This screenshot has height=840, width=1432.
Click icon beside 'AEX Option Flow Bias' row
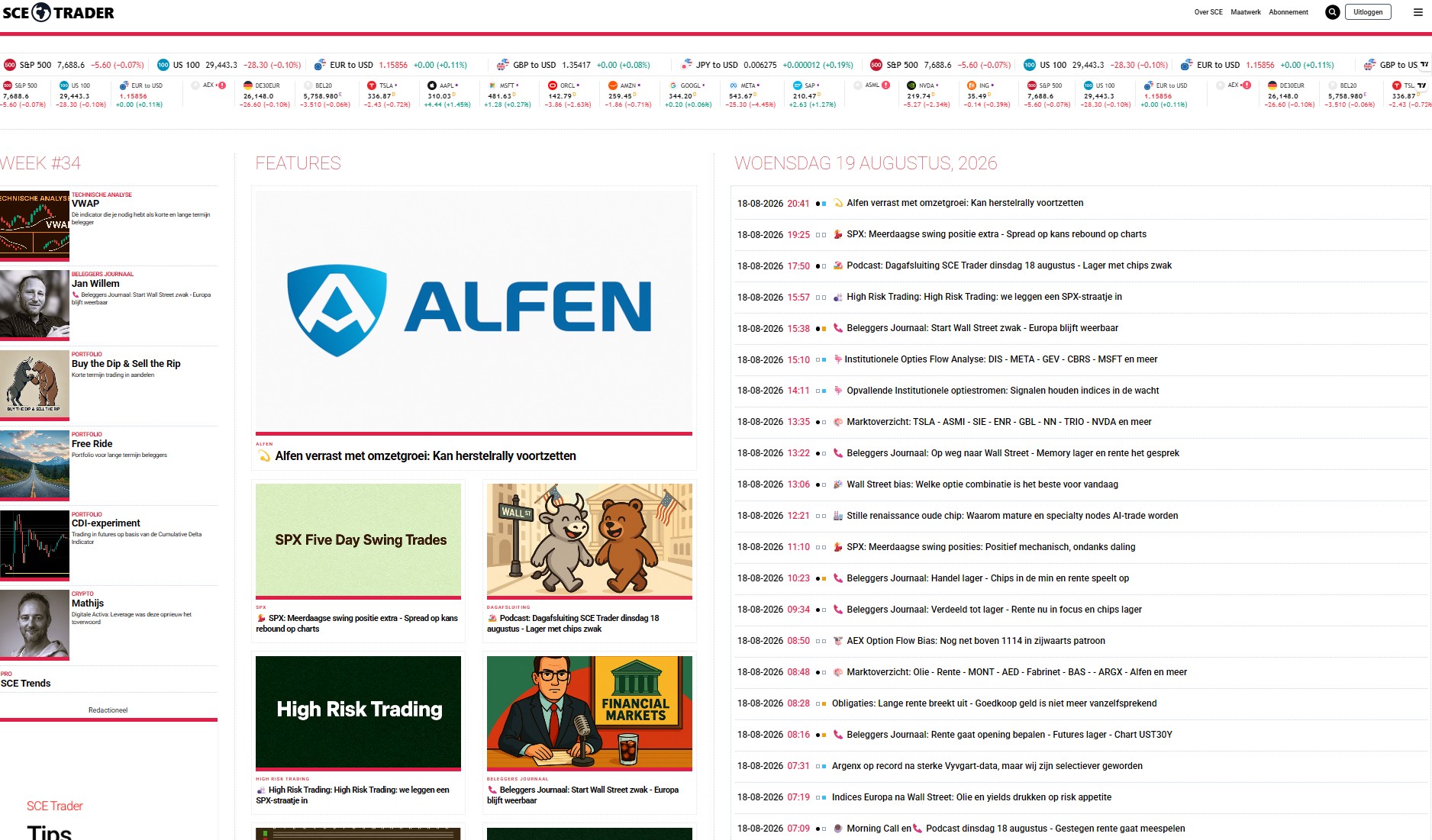[x=838, y=641]
